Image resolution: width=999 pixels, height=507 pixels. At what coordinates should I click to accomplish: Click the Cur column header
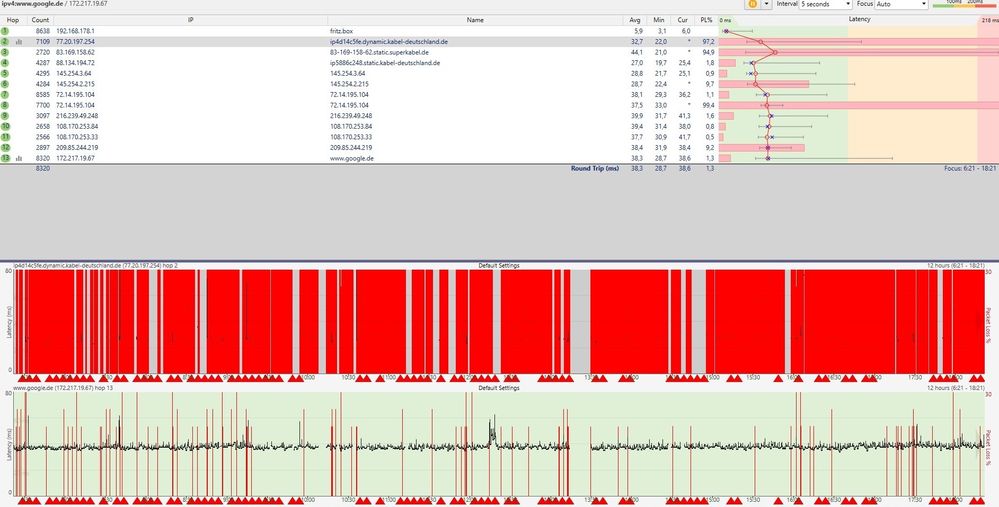click(x=682, y=20)
